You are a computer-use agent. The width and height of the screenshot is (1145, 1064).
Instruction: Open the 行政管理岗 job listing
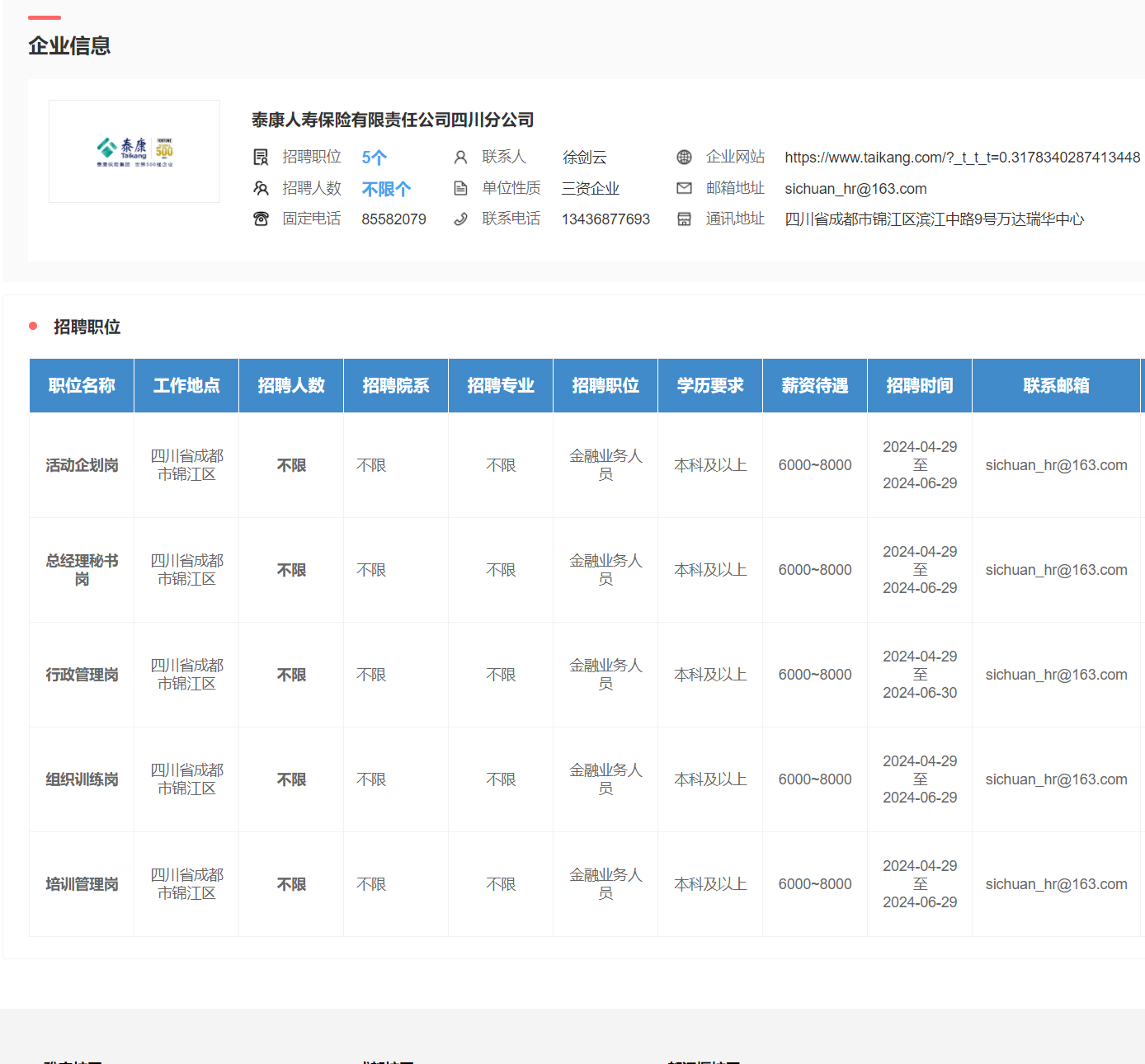[82, 675]
